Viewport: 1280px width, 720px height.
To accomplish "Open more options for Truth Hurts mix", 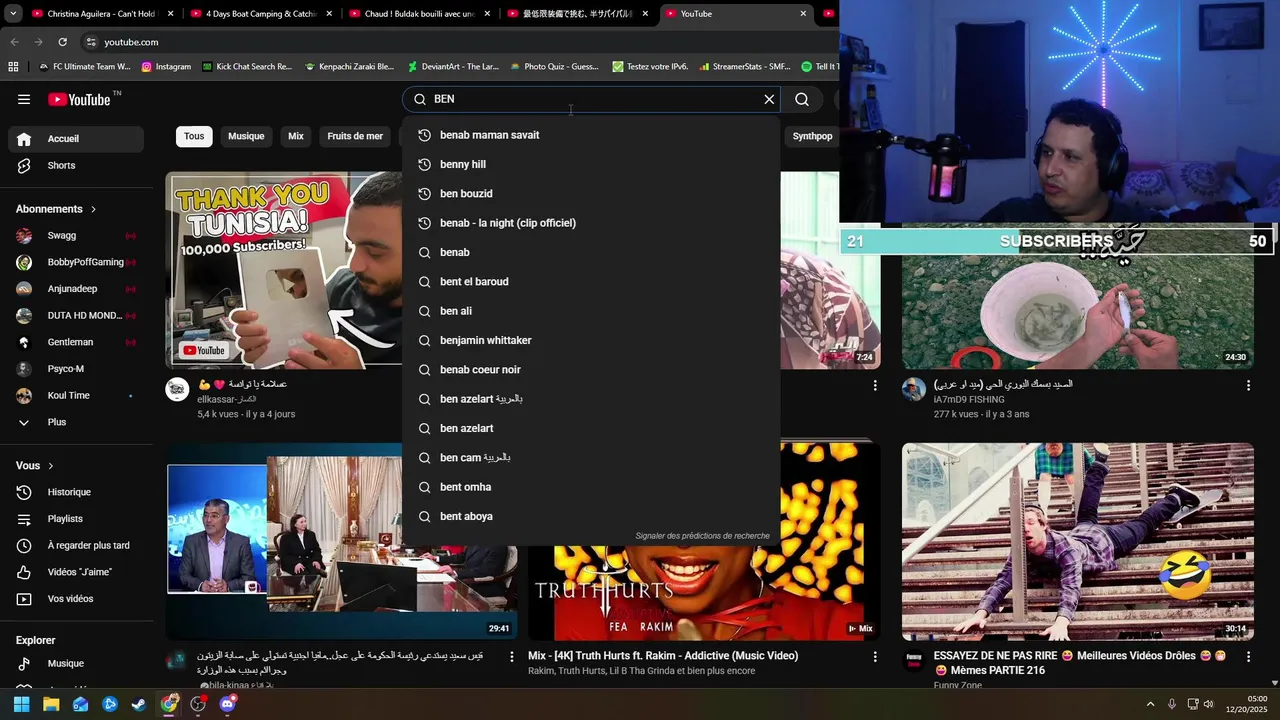I will click(875, 657).
